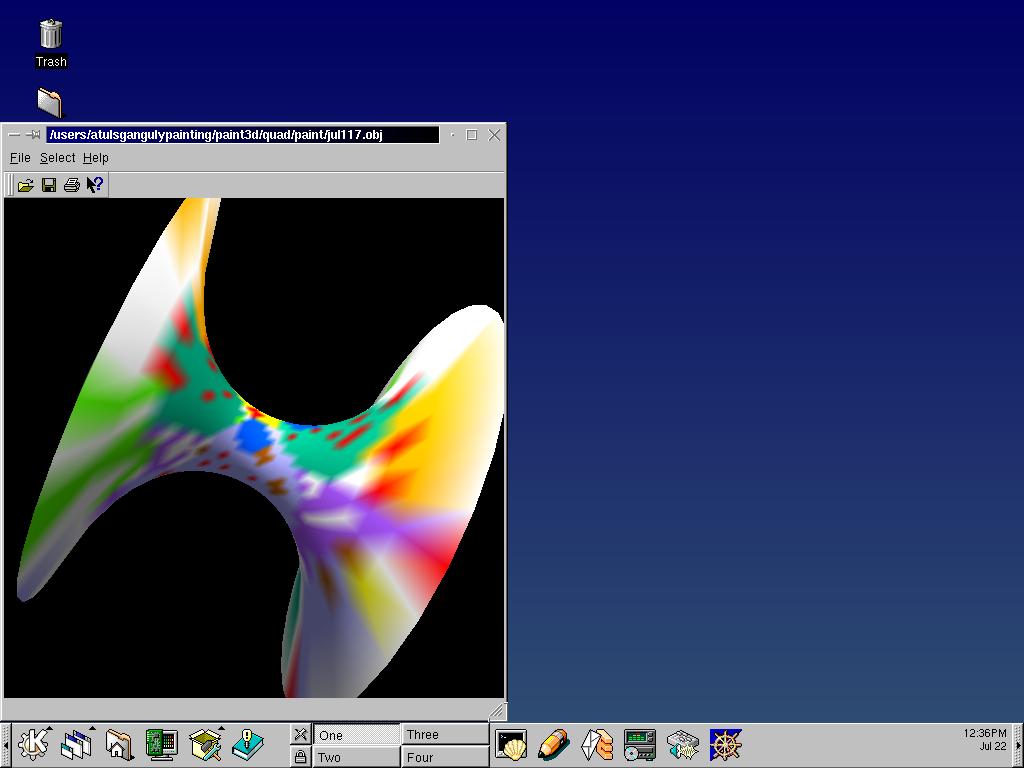Click the lock screen padlock button
Image resolution: width=1024 pixels, height=768 pixels.
click(x=300, y=757)
